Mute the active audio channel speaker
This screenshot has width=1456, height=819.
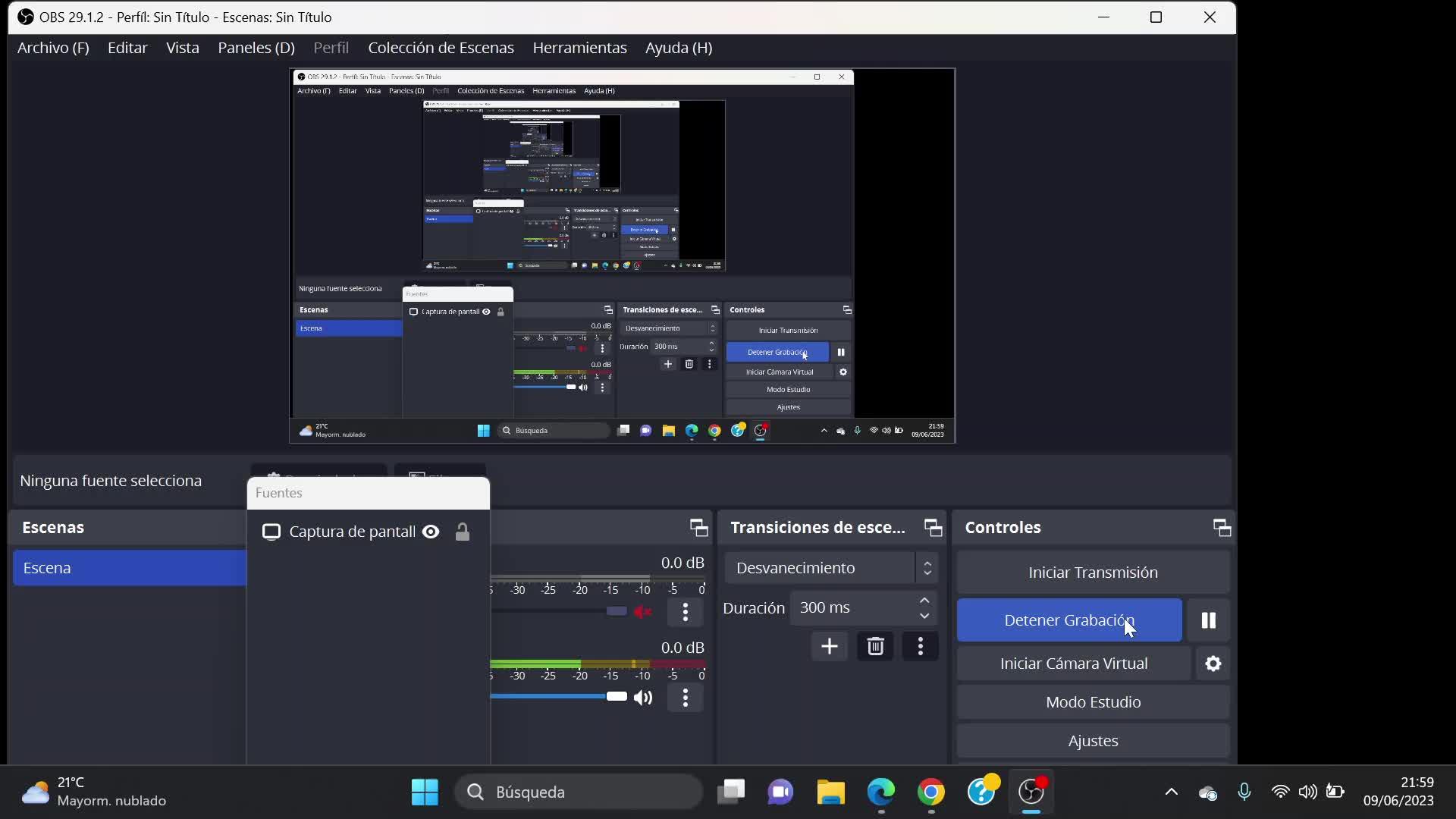coord(643,698)
